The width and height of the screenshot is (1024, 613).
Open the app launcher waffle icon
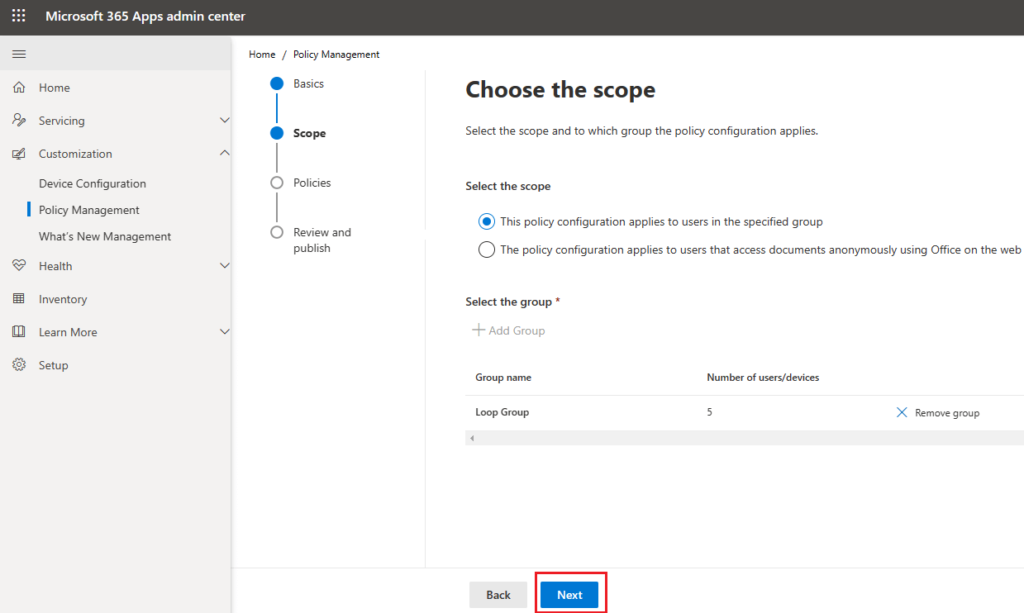click(x=18, y=16)
